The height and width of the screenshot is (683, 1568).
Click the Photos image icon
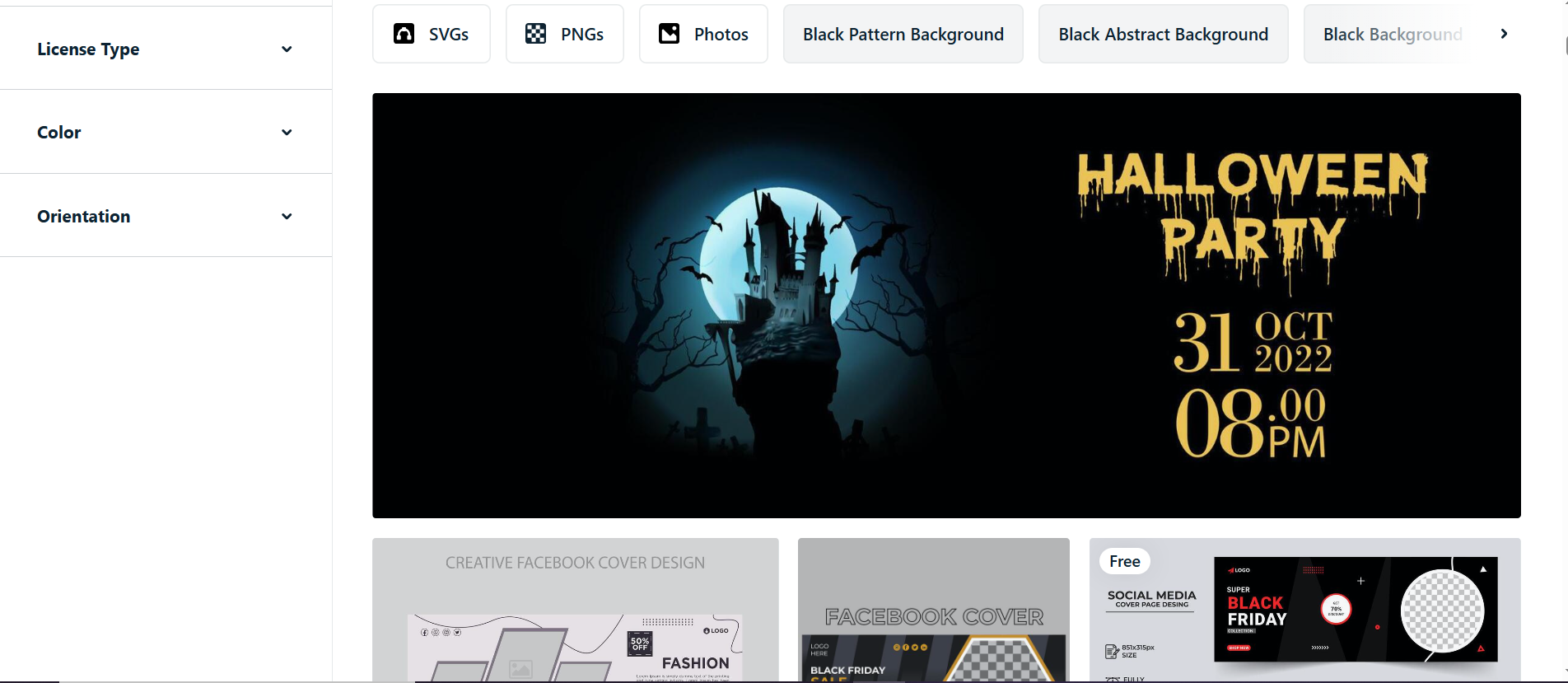670,34
